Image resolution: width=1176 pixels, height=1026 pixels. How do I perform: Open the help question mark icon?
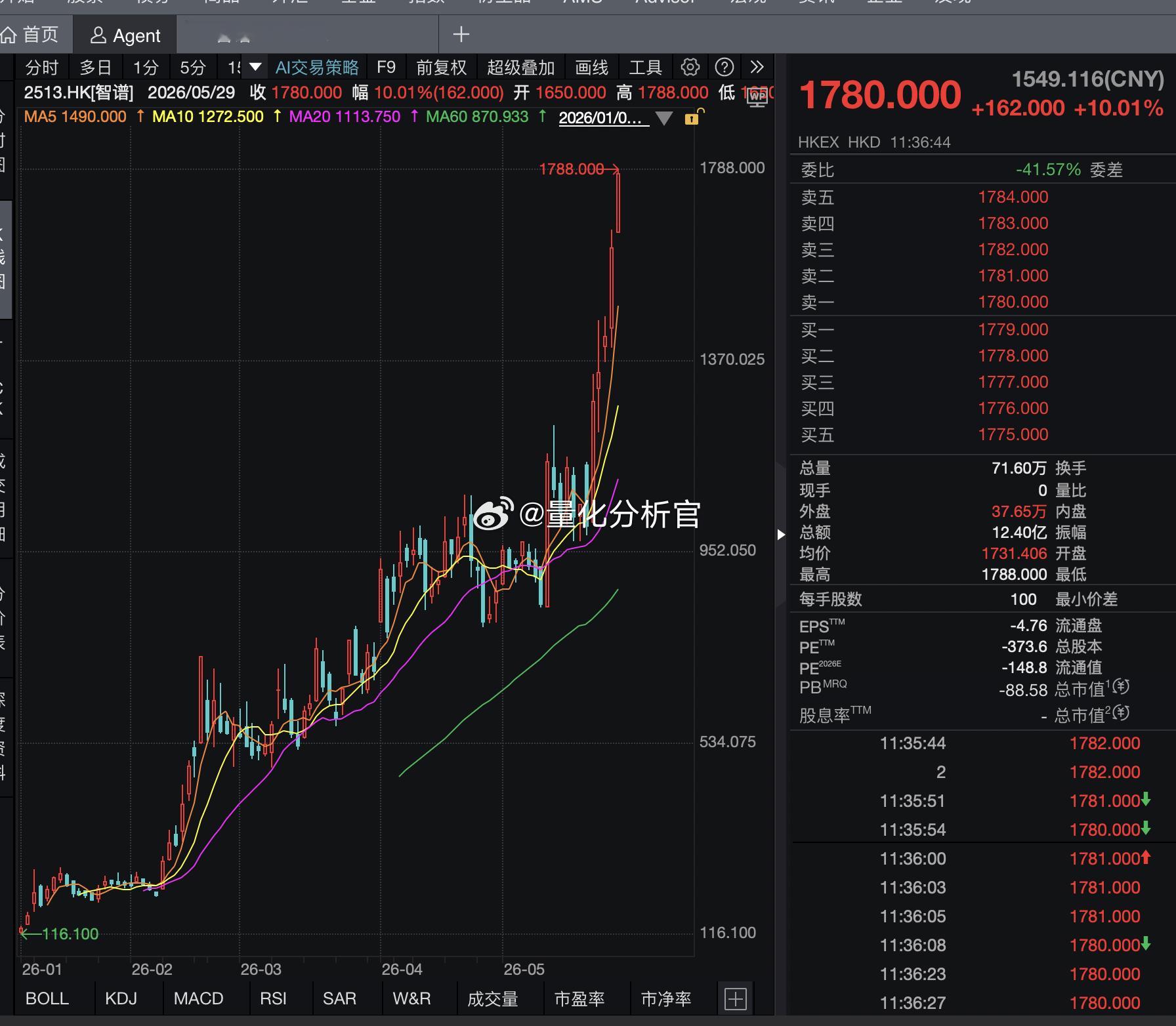(x=724, y=67)
